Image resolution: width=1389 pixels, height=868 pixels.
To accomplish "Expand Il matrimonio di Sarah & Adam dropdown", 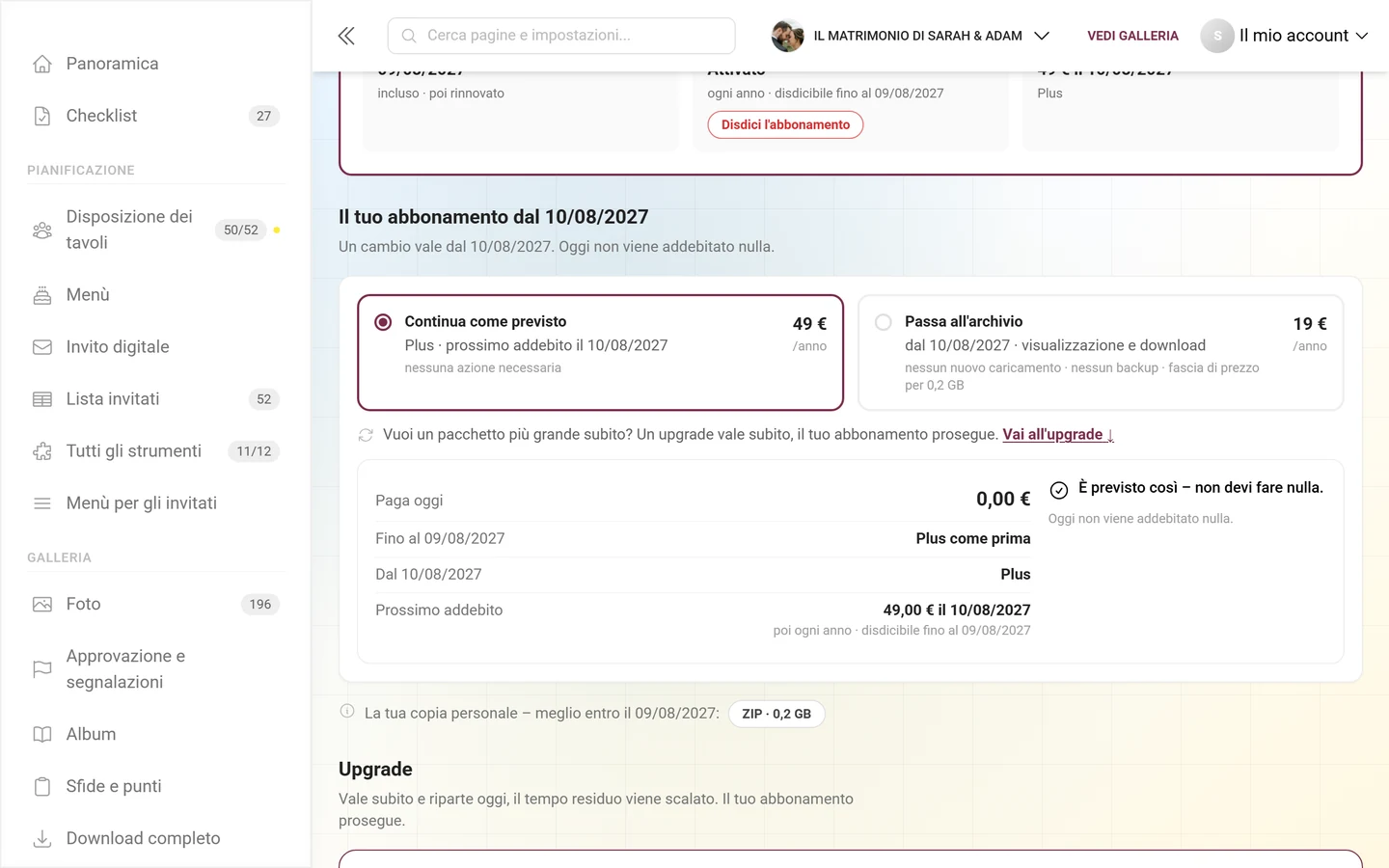I will (1042, 36).
